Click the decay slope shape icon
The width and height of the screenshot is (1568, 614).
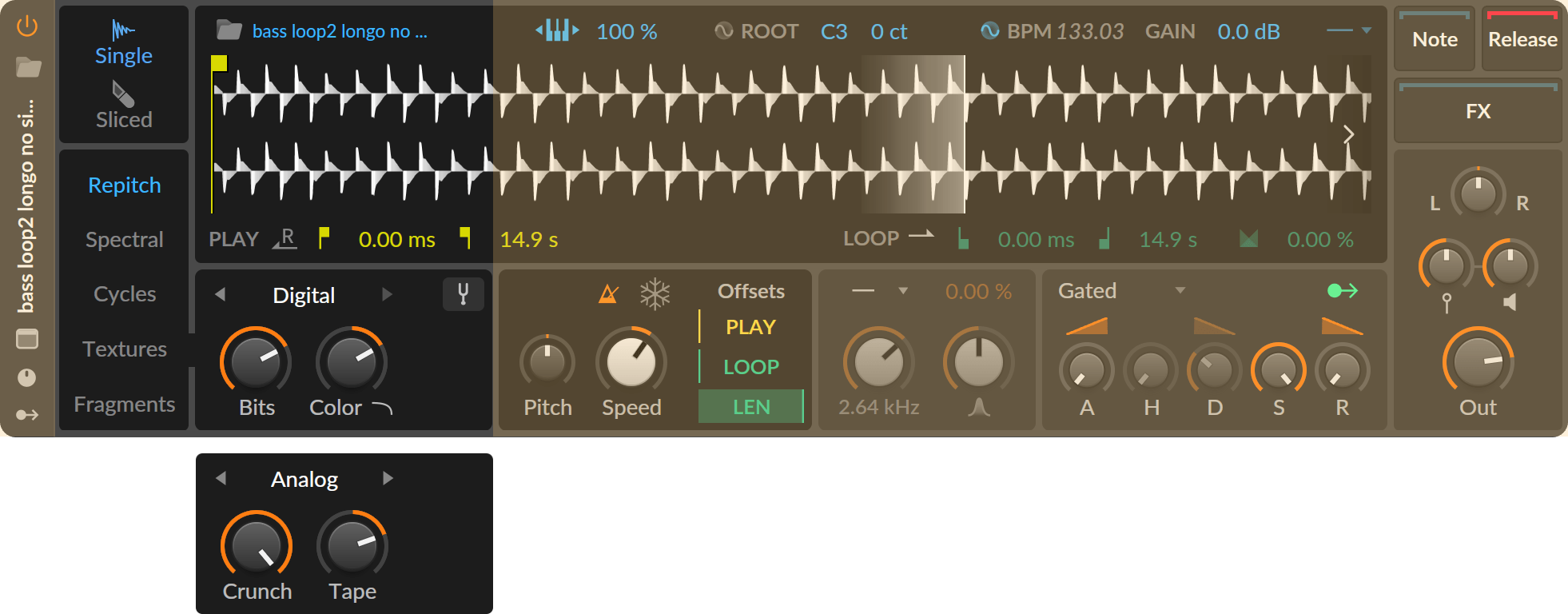coord(1215,326)
